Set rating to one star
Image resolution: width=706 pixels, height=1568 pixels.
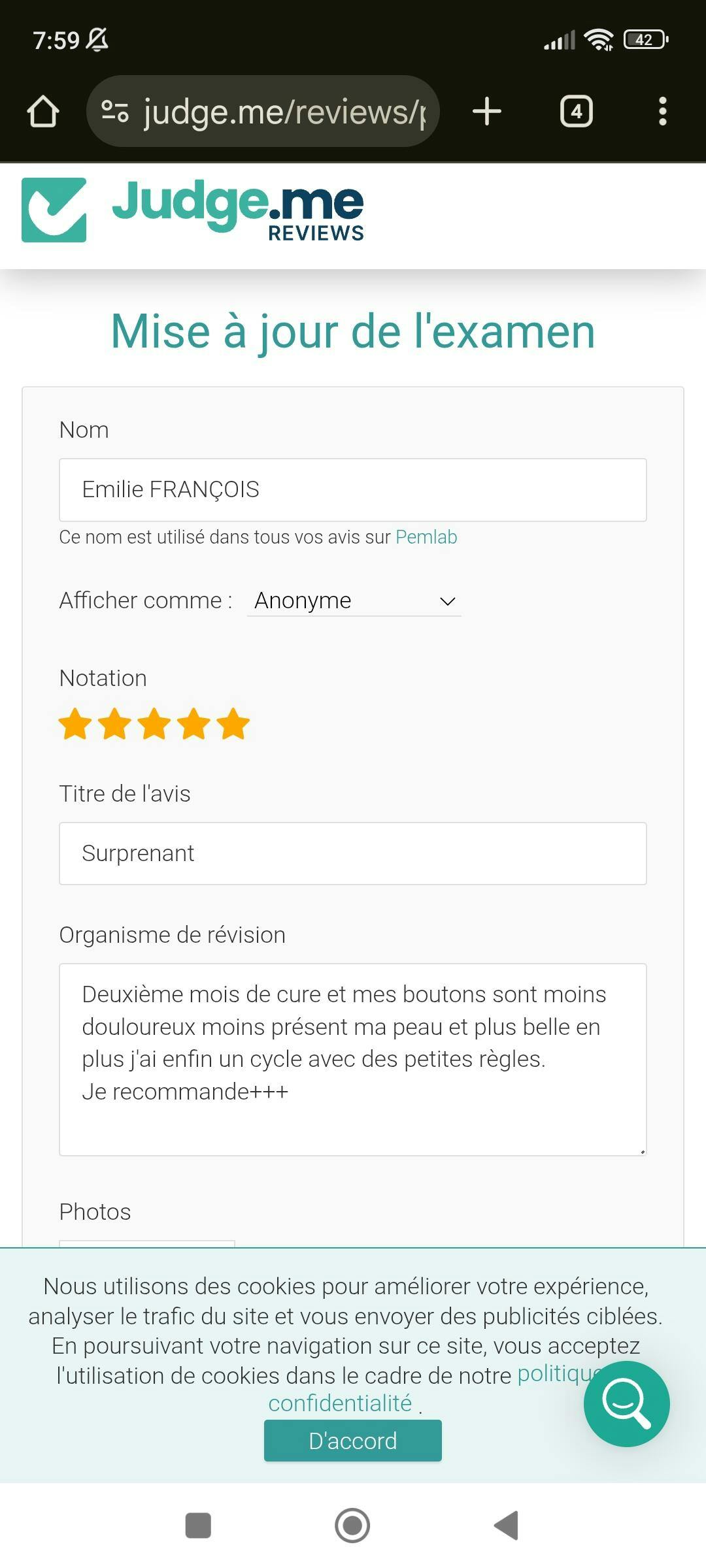tap(75, 724)
